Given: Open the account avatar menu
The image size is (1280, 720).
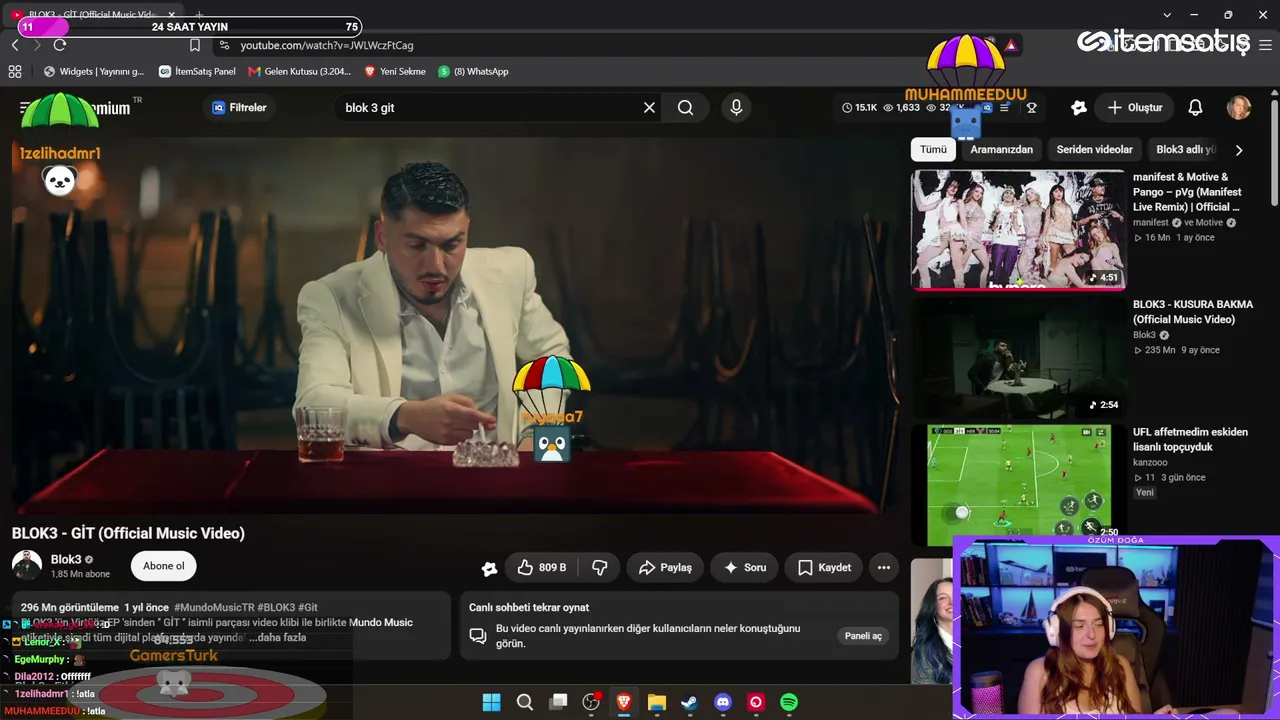Looking at the screenshot, I should (1239, 108).
